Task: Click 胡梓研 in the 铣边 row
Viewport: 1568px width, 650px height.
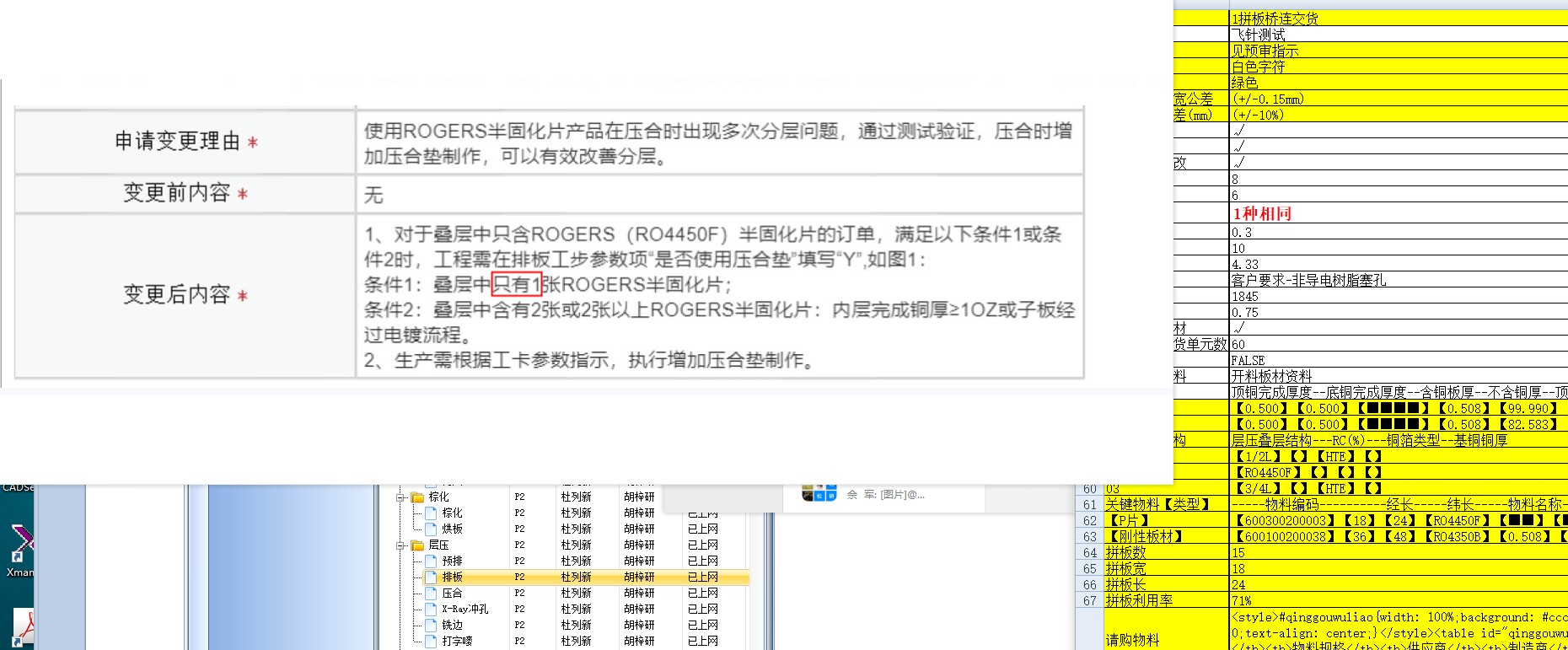Action: [x=639, y=626]
